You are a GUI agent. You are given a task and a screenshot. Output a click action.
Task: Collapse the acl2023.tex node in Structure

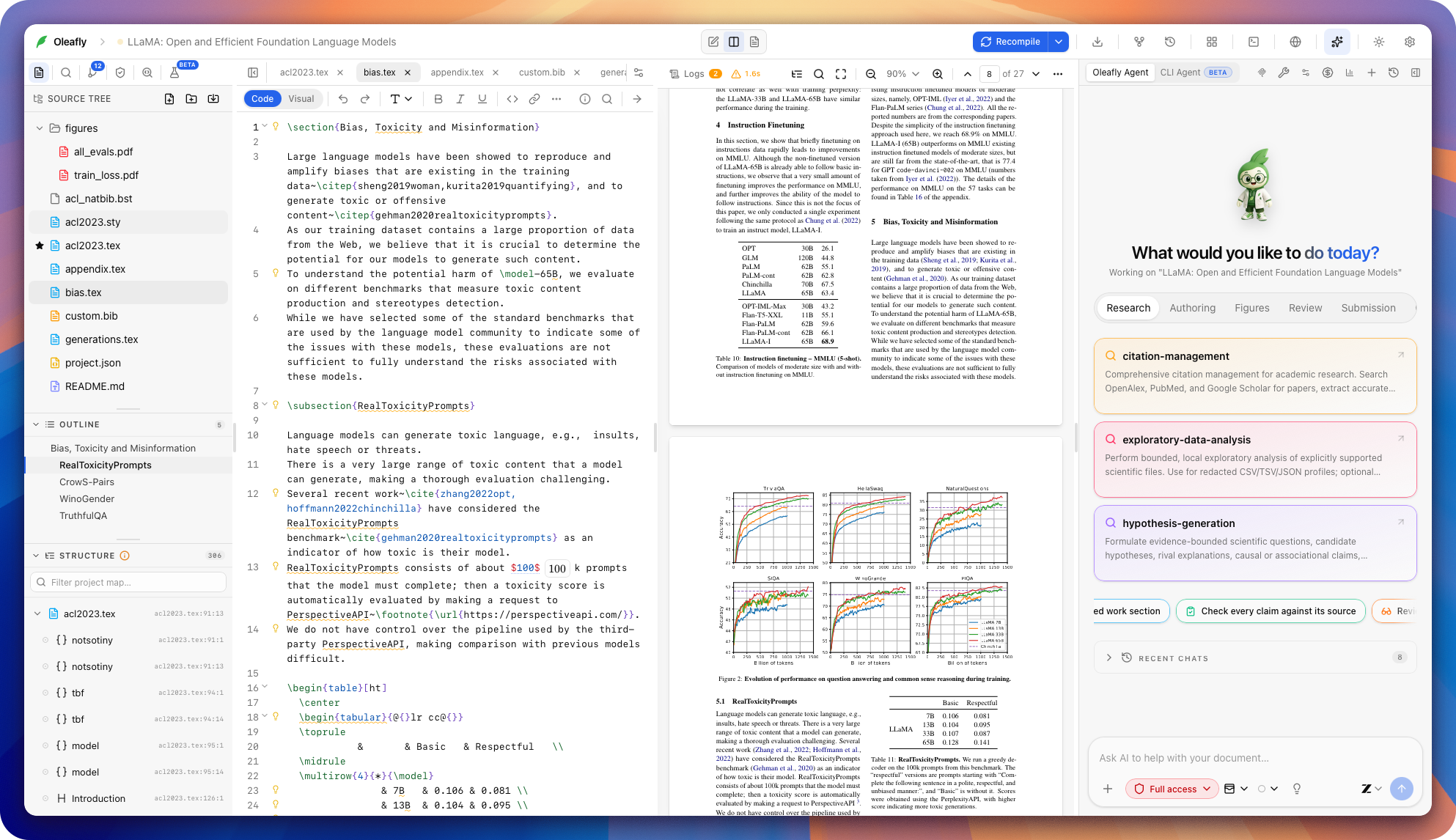pyautogui.click(x=37, y=614)
